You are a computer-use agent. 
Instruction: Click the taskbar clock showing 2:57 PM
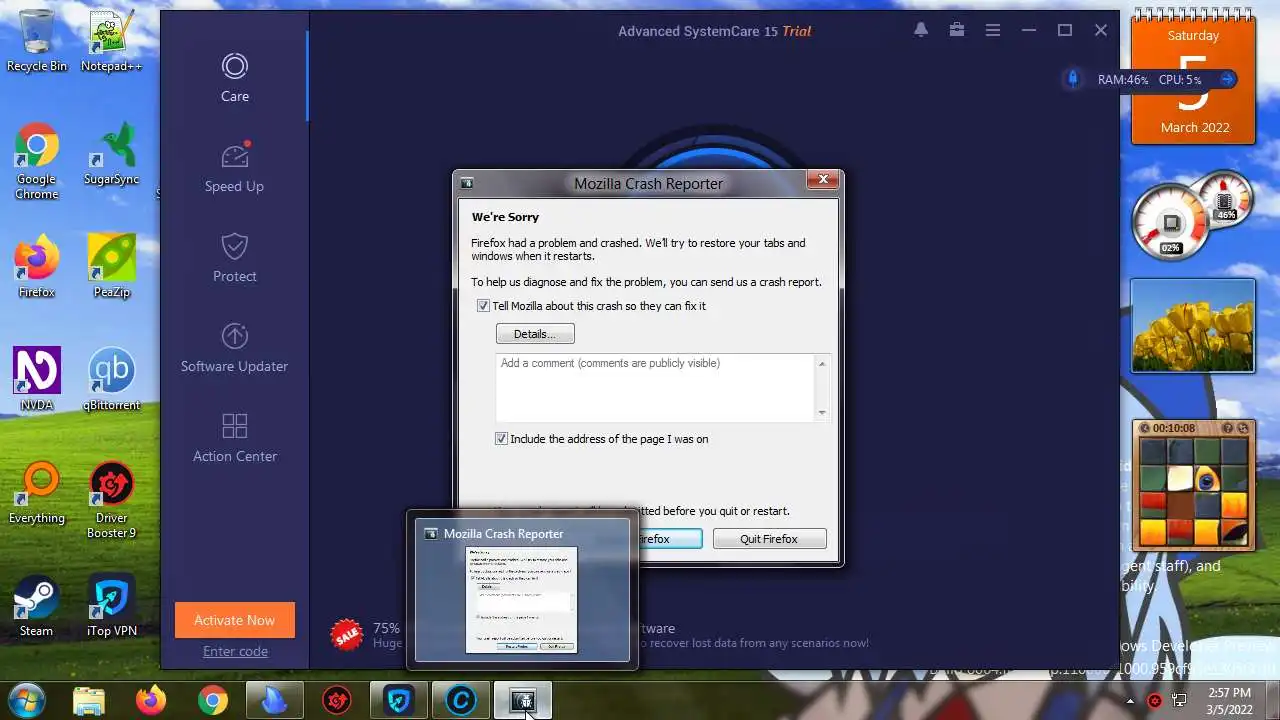(x=1229, y=701)
